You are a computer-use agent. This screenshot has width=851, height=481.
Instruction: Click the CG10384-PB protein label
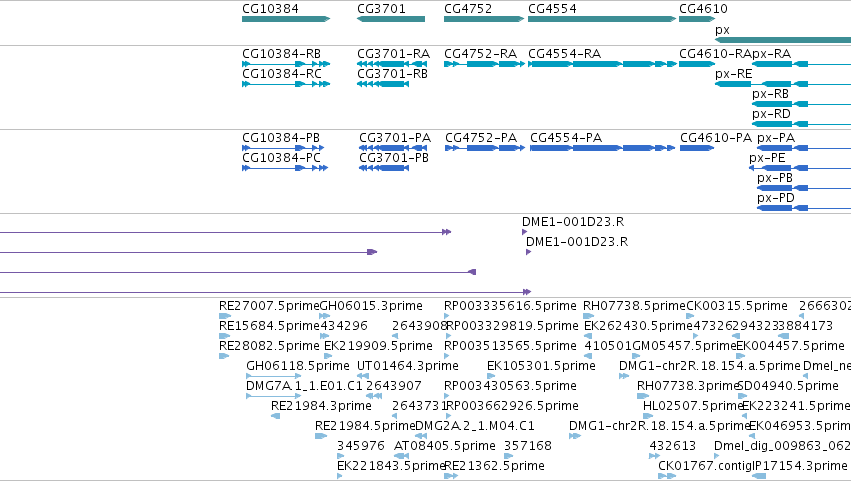281,138
